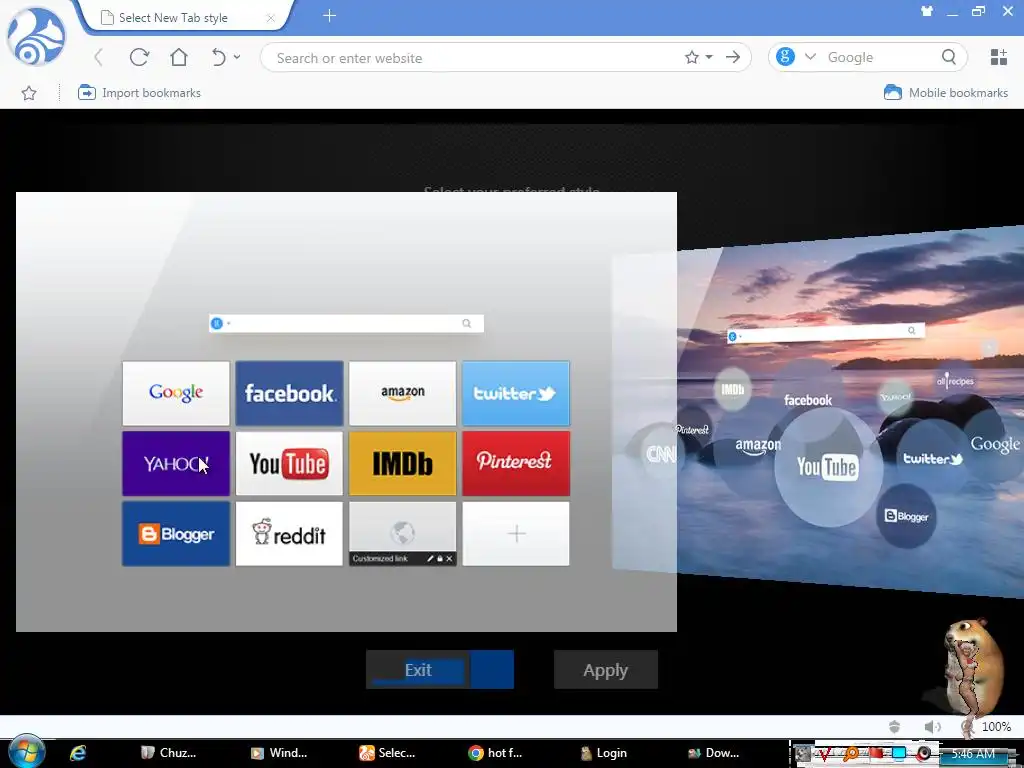Select the Blogger tile in classic preview
This screenshot has height=768, width=1024.
(176, 534)
